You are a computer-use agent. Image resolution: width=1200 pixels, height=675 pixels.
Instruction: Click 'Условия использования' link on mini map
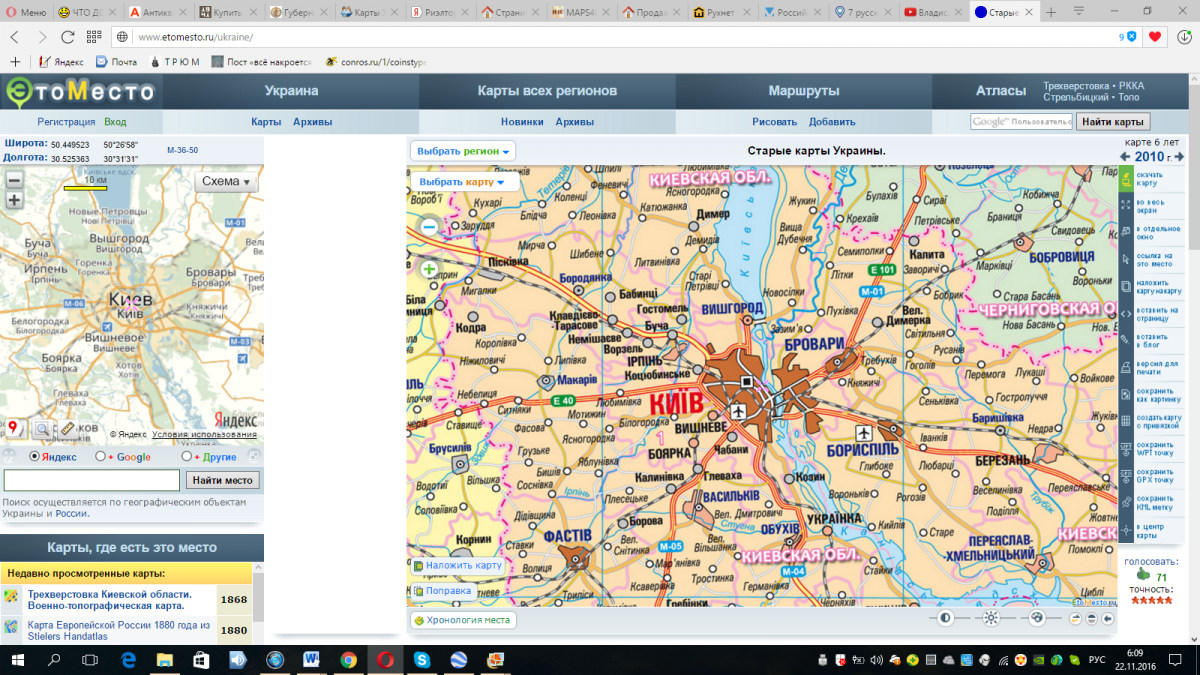(203, 435)
